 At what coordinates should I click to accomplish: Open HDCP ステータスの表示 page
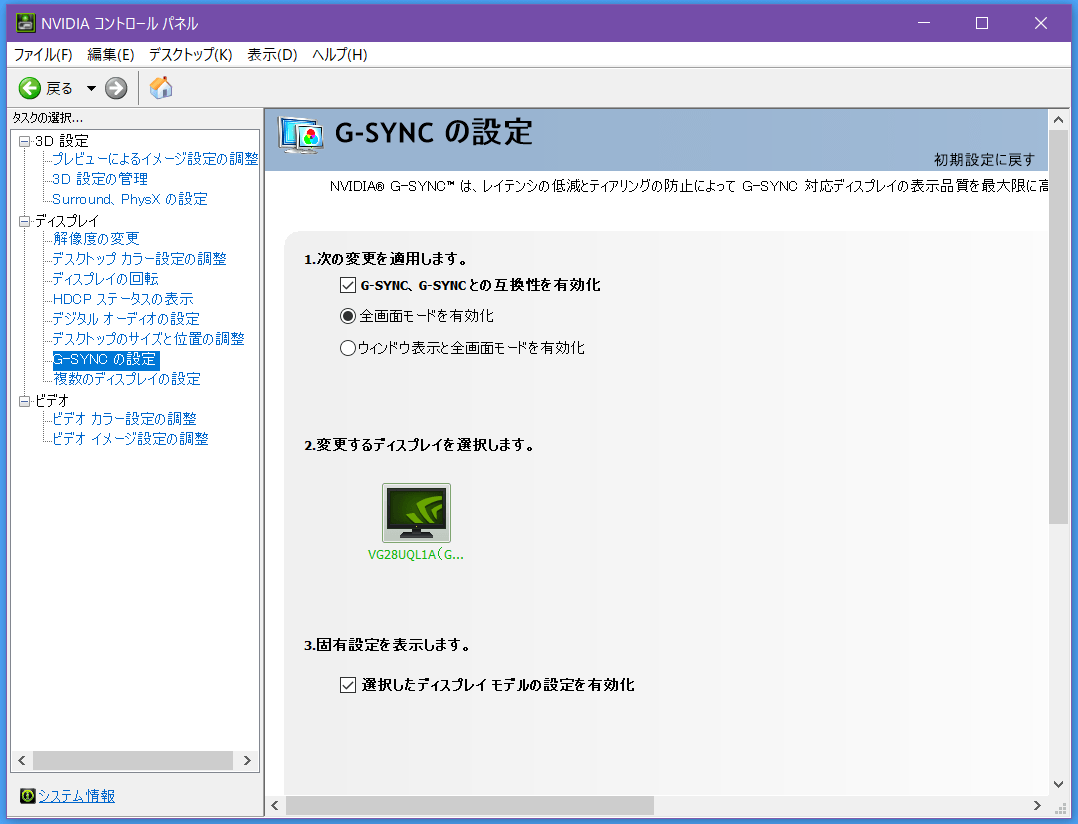123,299
